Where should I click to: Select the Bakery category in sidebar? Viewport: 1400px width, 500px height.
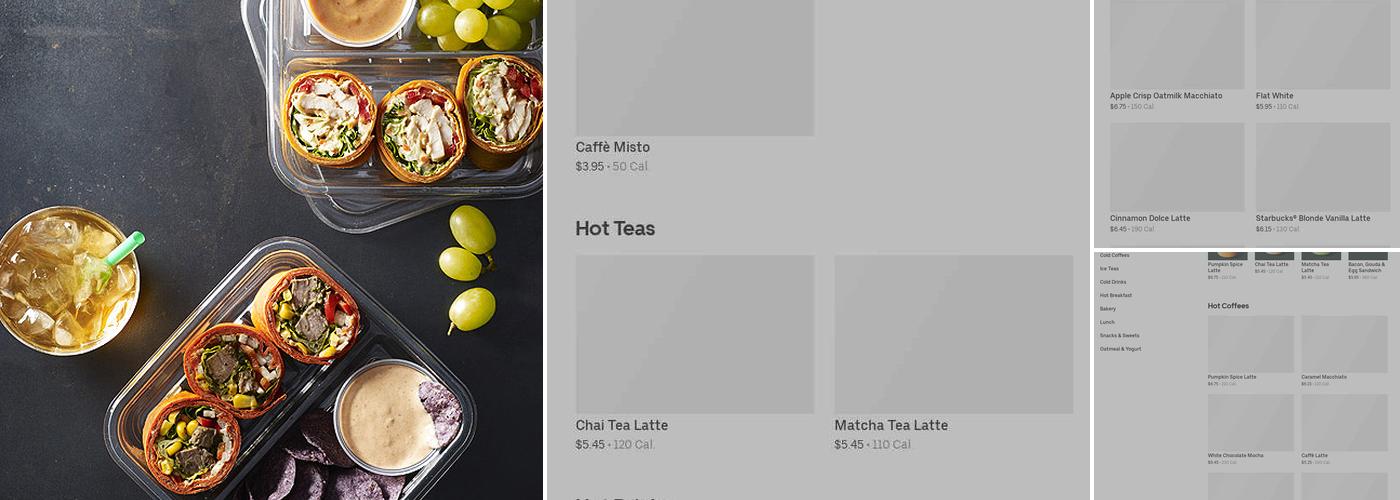pos(1108,309)
